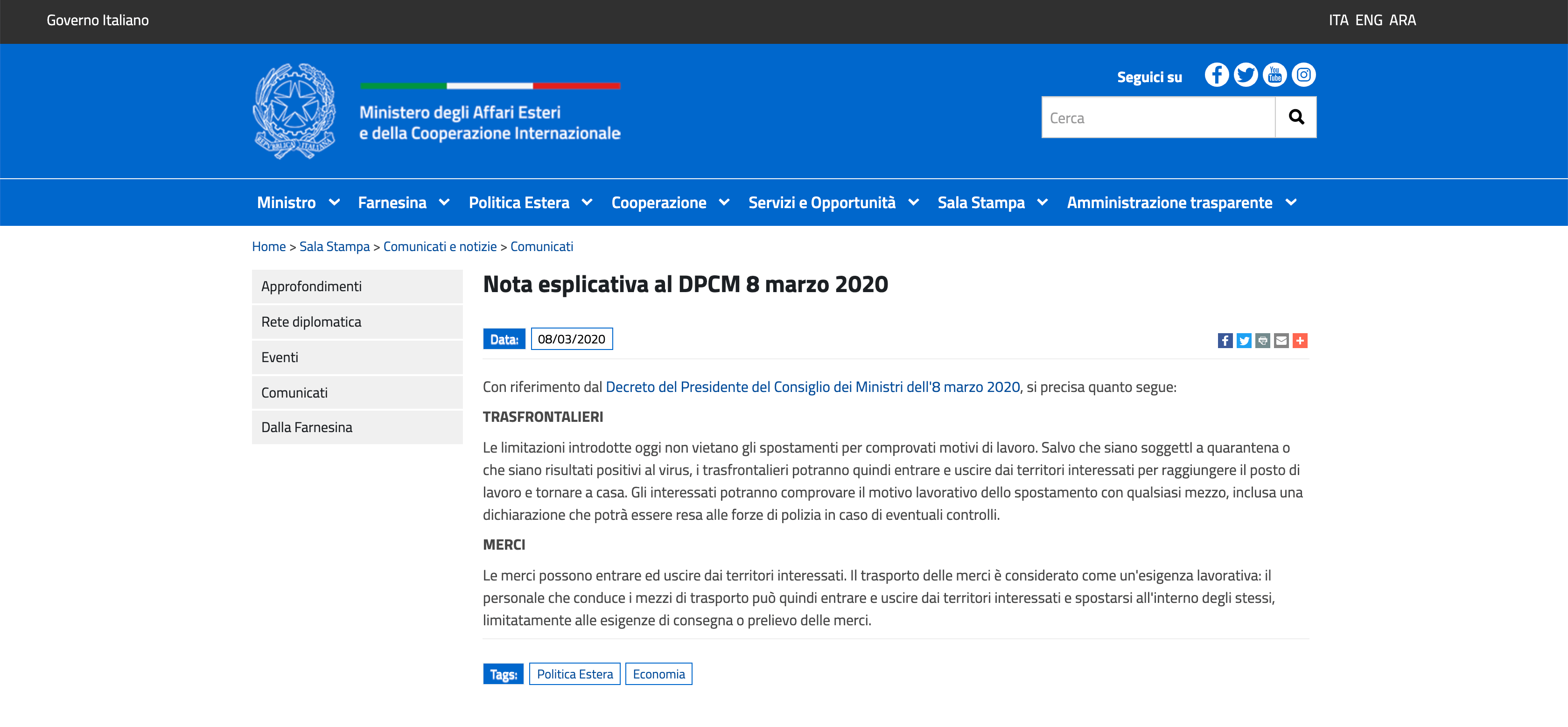Click into the Cerca search field

(x=1158, y=118)
